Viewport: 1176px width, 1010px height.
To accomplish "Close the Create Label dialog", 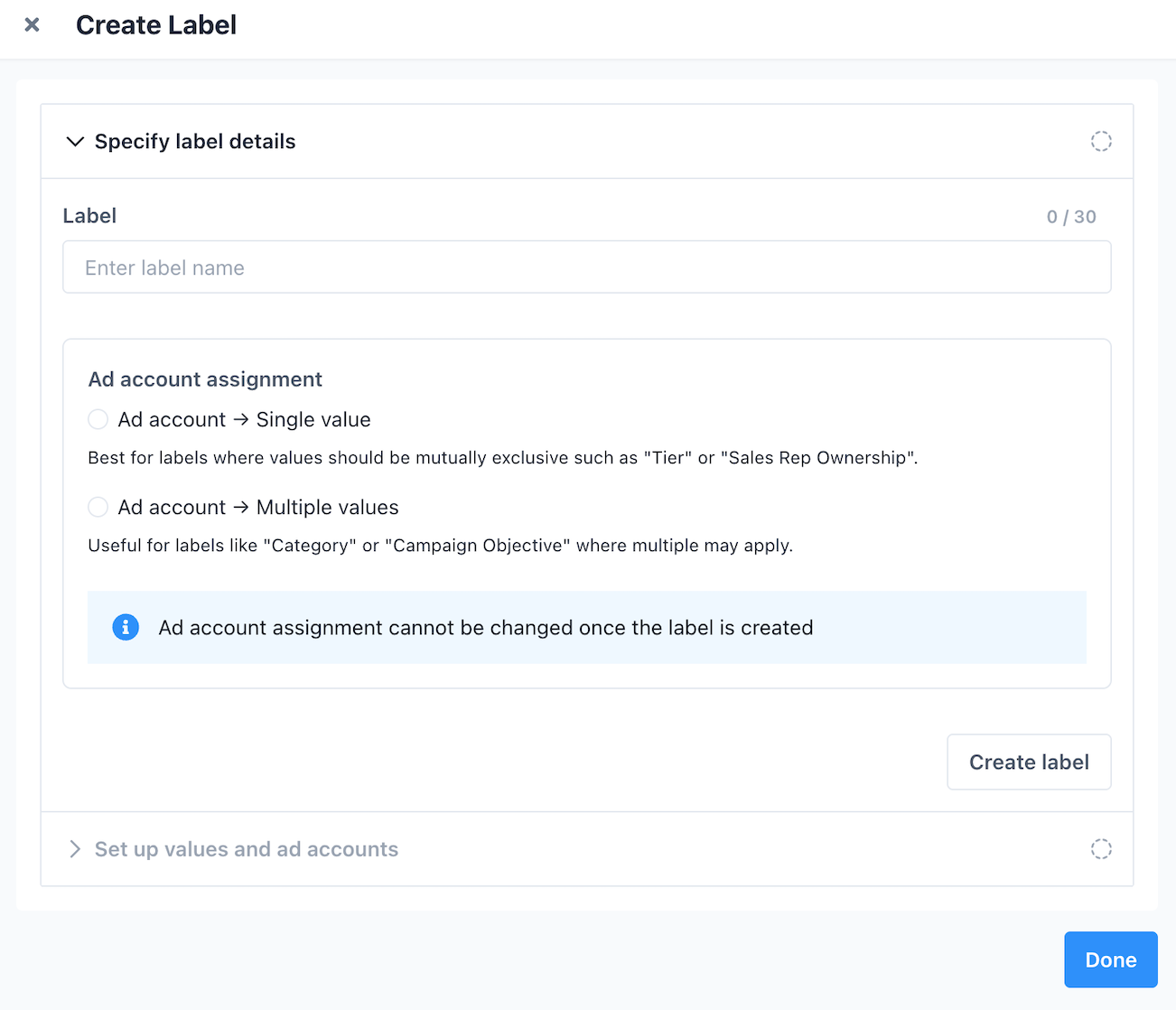I will pyautogui.click(x=33, y=25).
